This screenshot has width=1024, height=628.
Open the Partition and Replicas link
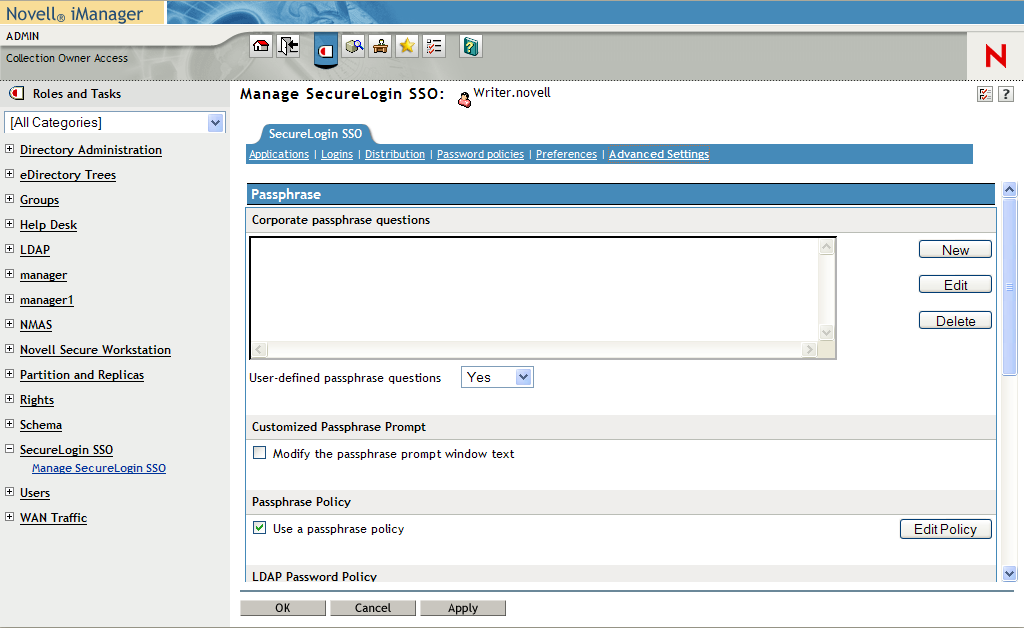coord(82,375)
